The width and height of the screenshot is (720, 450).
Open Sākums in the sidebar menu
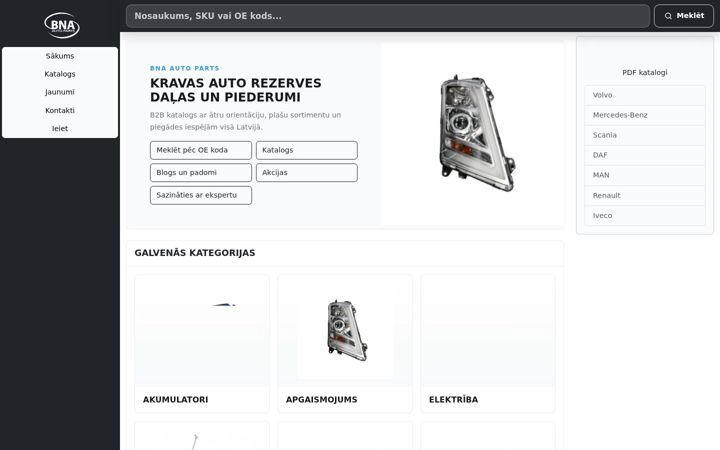[x=60, y=56]
